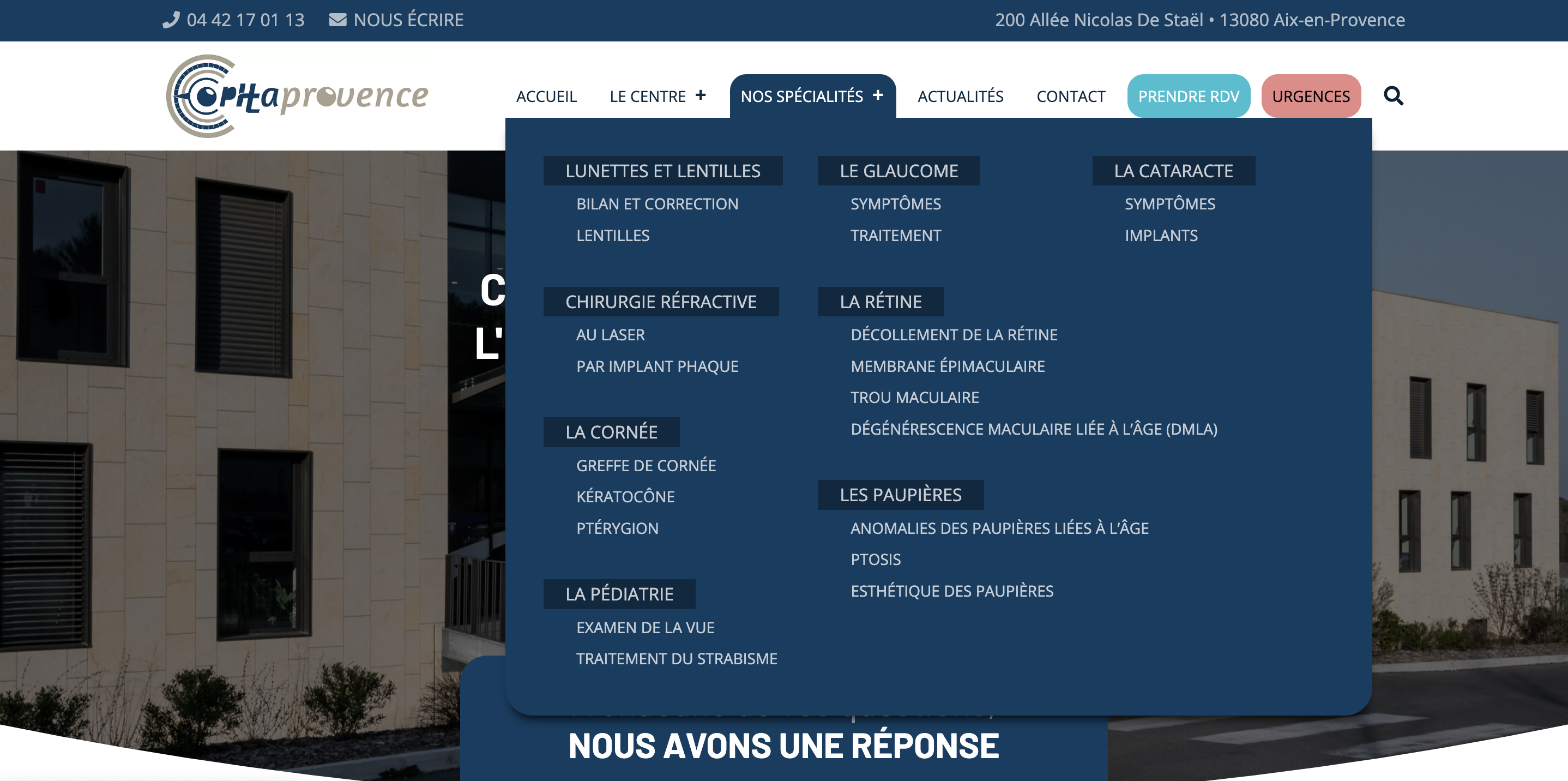Open LES PAUPIÈRES section heading
1568x781 pixels.
tap(900, 495)
